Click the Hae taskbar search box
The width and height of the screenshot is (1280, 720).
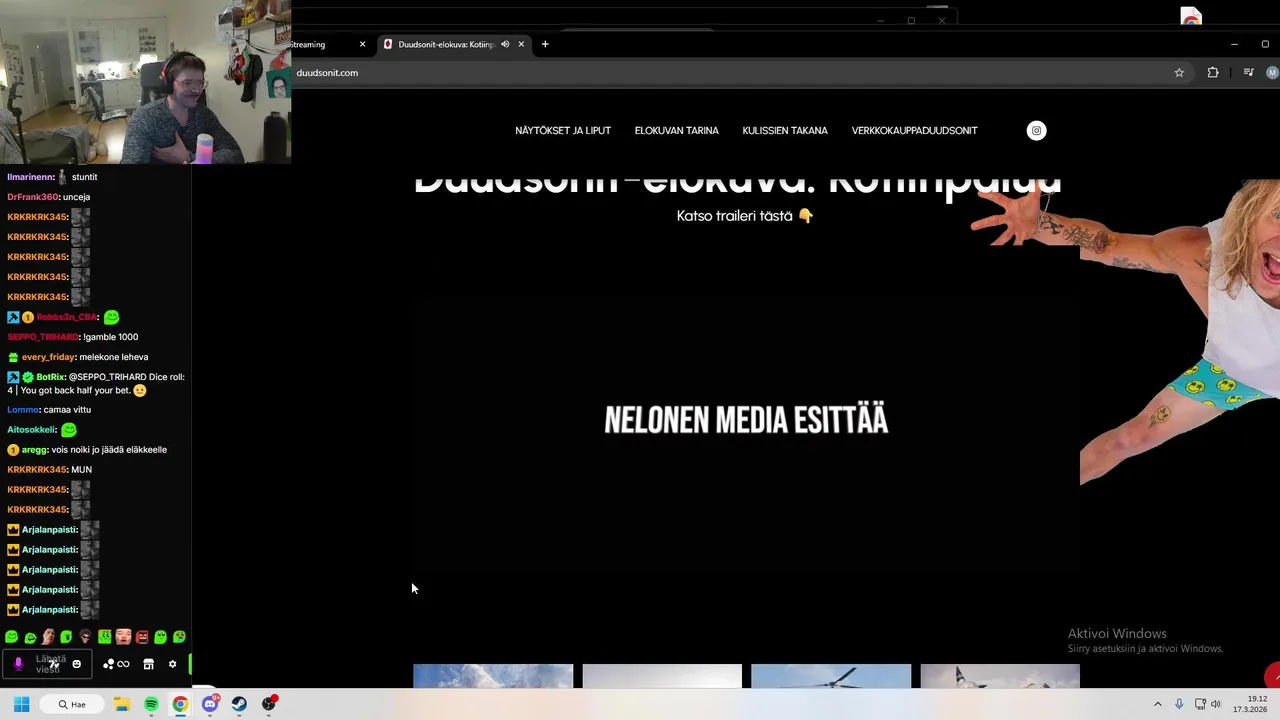(72, 704)
